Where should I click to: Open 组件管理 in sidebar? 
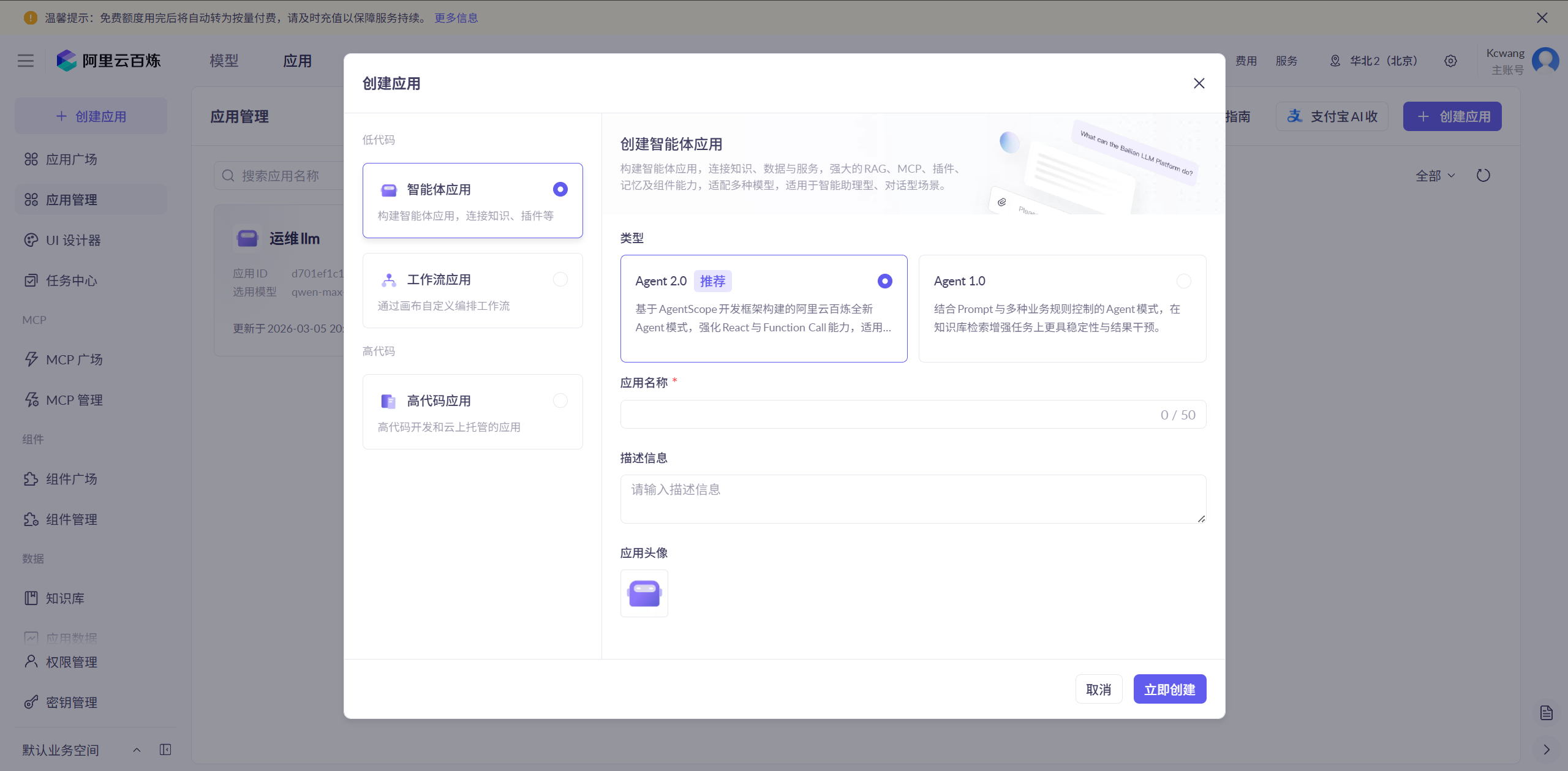tap(91, 519)
